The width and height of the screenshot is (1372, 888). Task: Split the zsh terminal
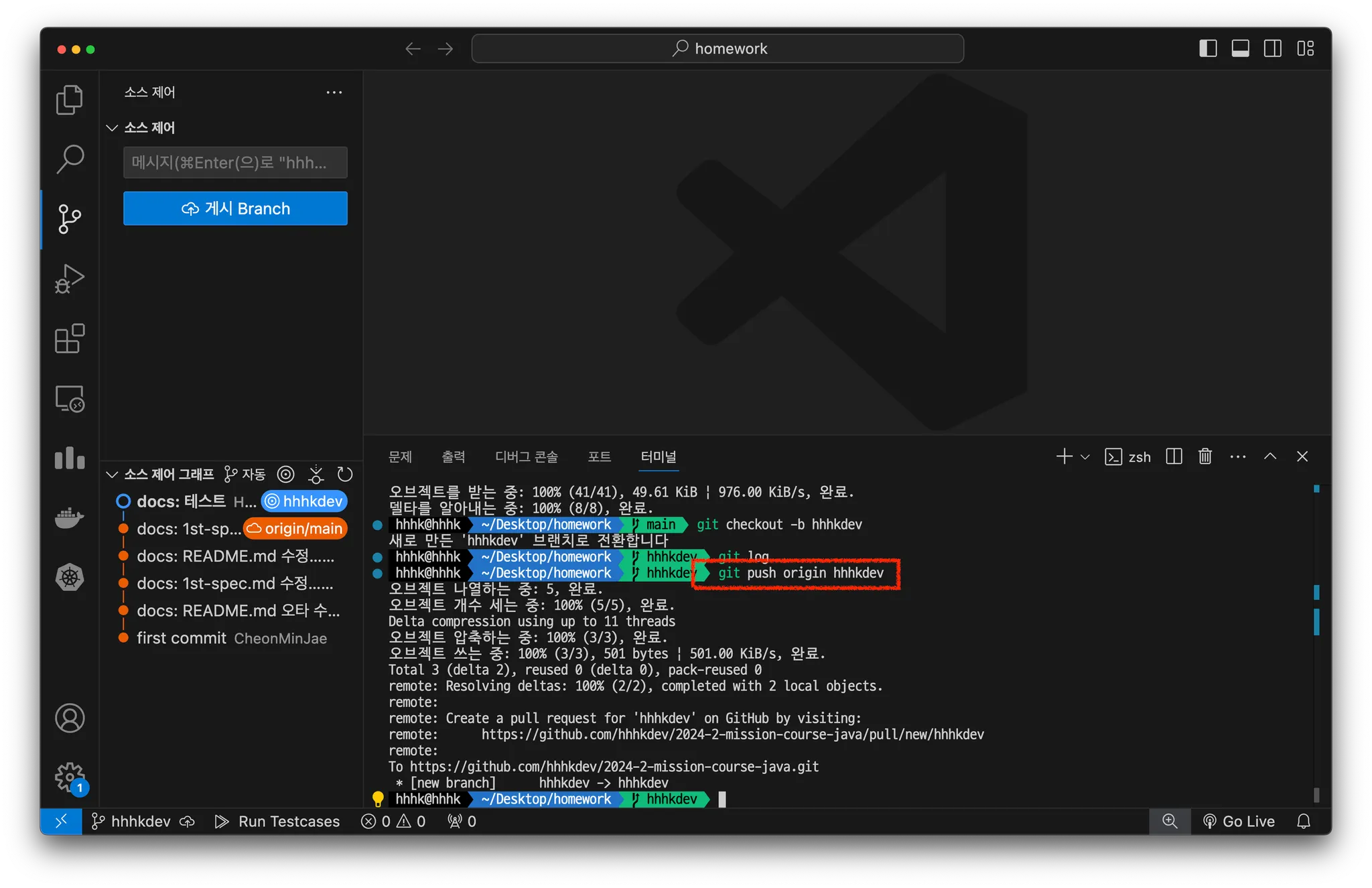[x=1174, y=456]
